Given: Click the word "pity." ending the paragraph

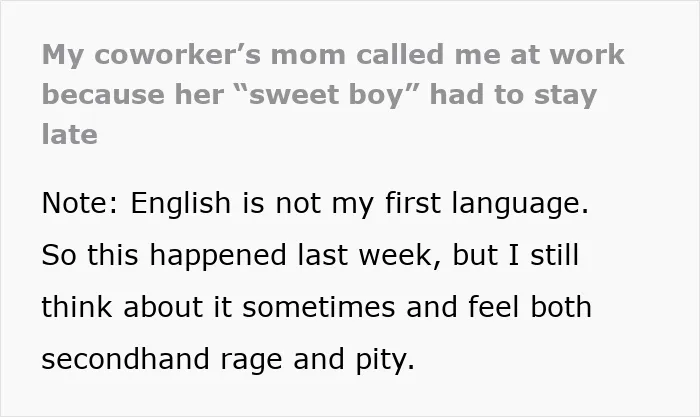Looking at the screenshot, I should 385,361.
